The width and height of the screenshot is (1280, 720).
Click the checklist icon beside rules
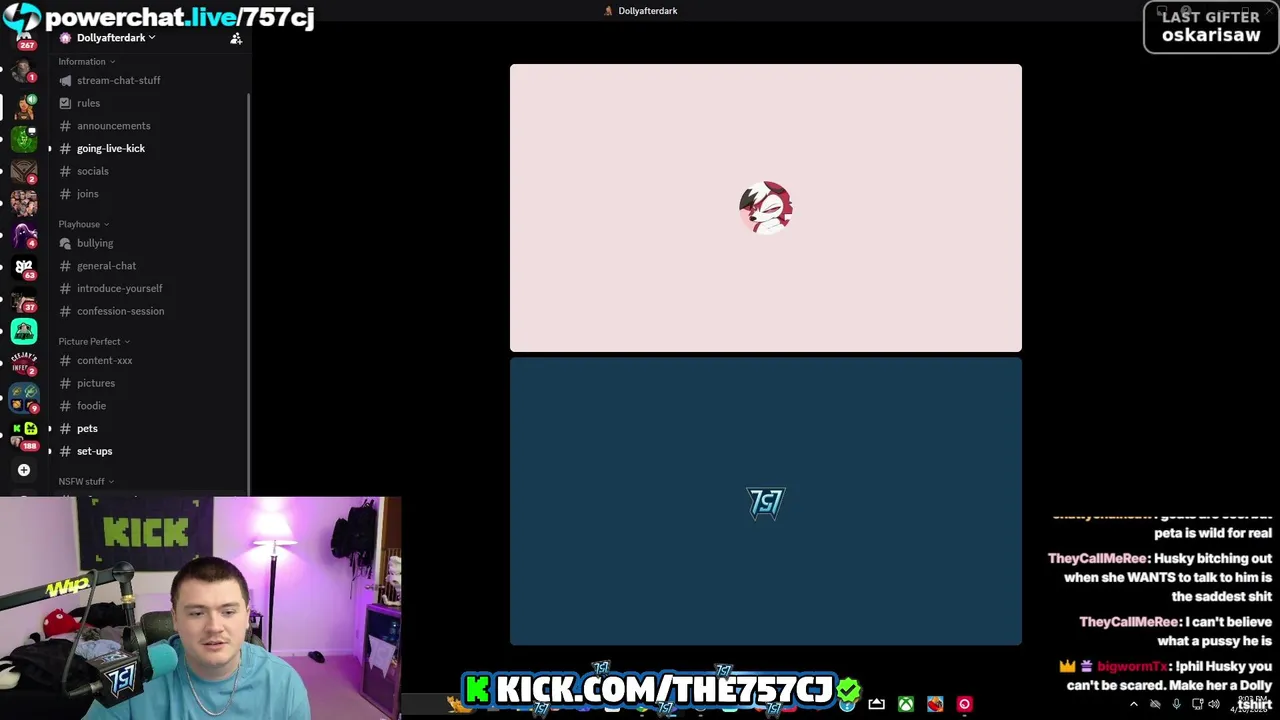click(65, 103)
